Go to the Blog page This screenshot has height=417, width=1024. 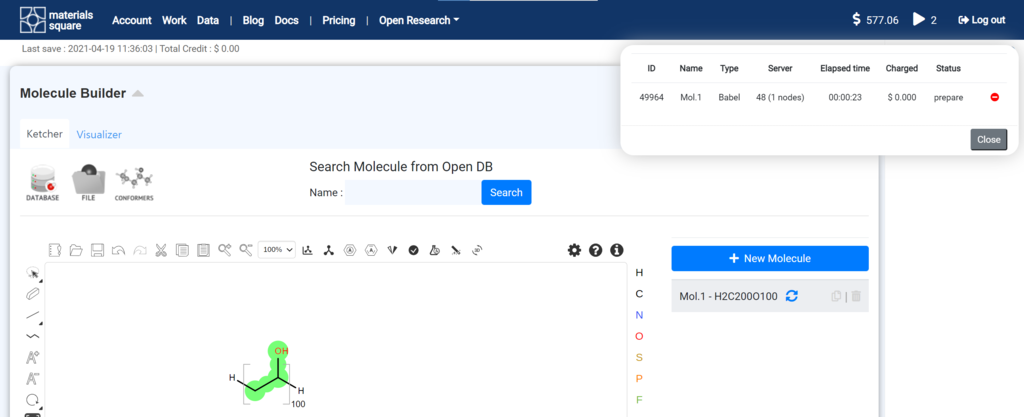click(x=253, y=20)
